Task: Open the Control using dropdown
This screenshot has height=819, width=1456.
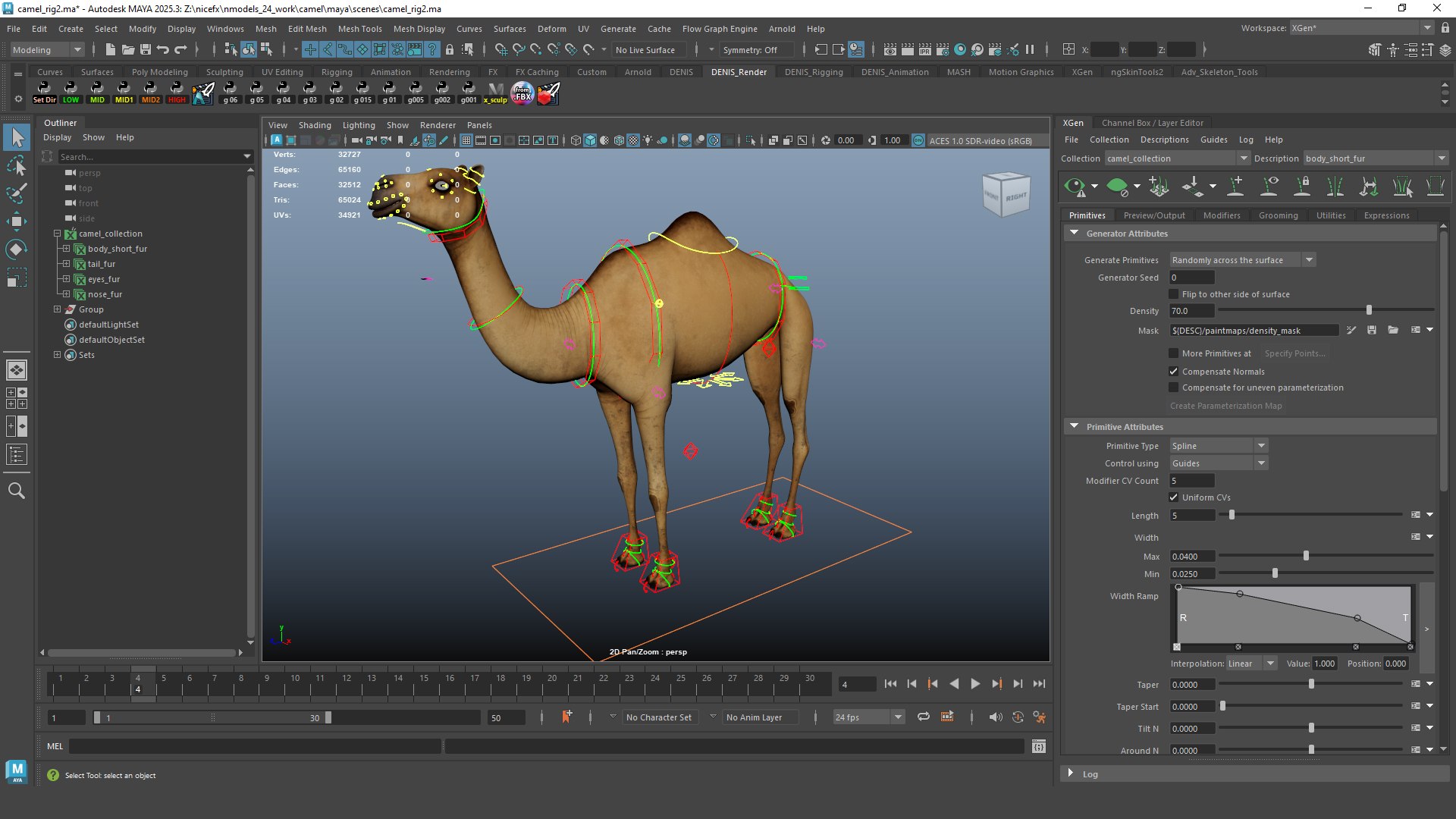Action: click(1218, 463)
